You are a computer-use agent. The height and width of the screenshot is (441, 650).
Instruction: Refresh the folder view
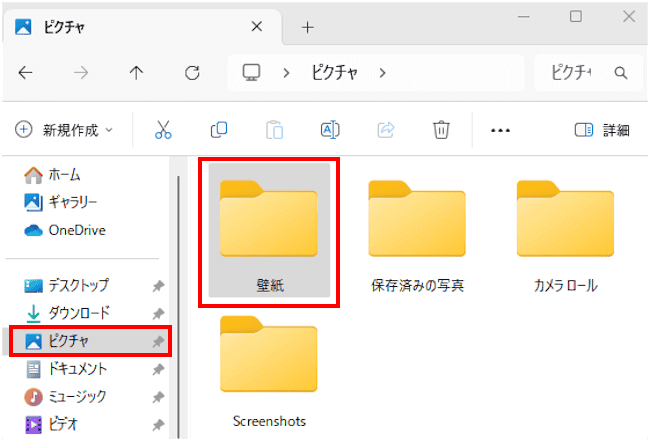192,73
